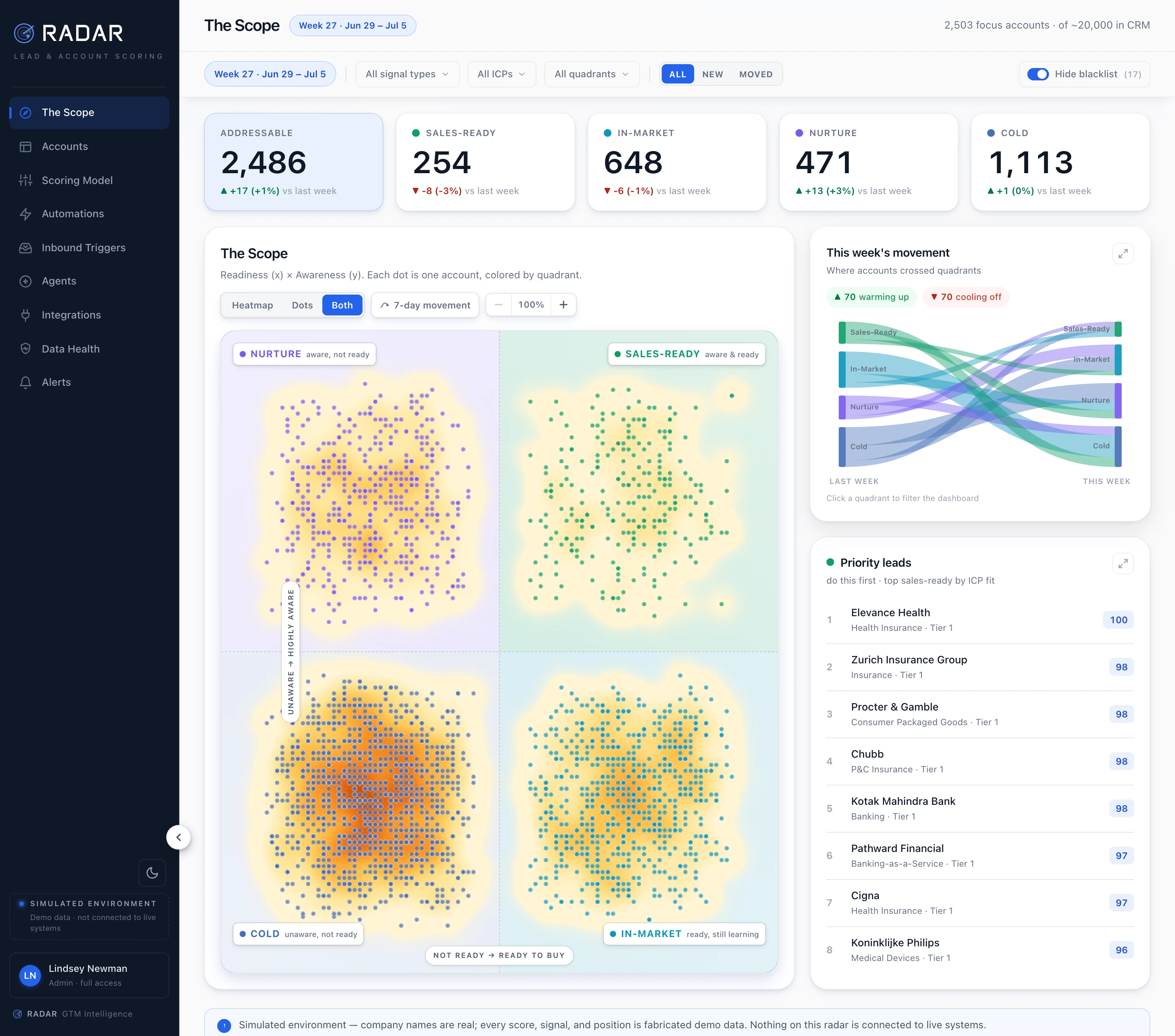
Task: Click the COLD quadrant label on chart
Action: pyautogui.click(x=298, y=934)
